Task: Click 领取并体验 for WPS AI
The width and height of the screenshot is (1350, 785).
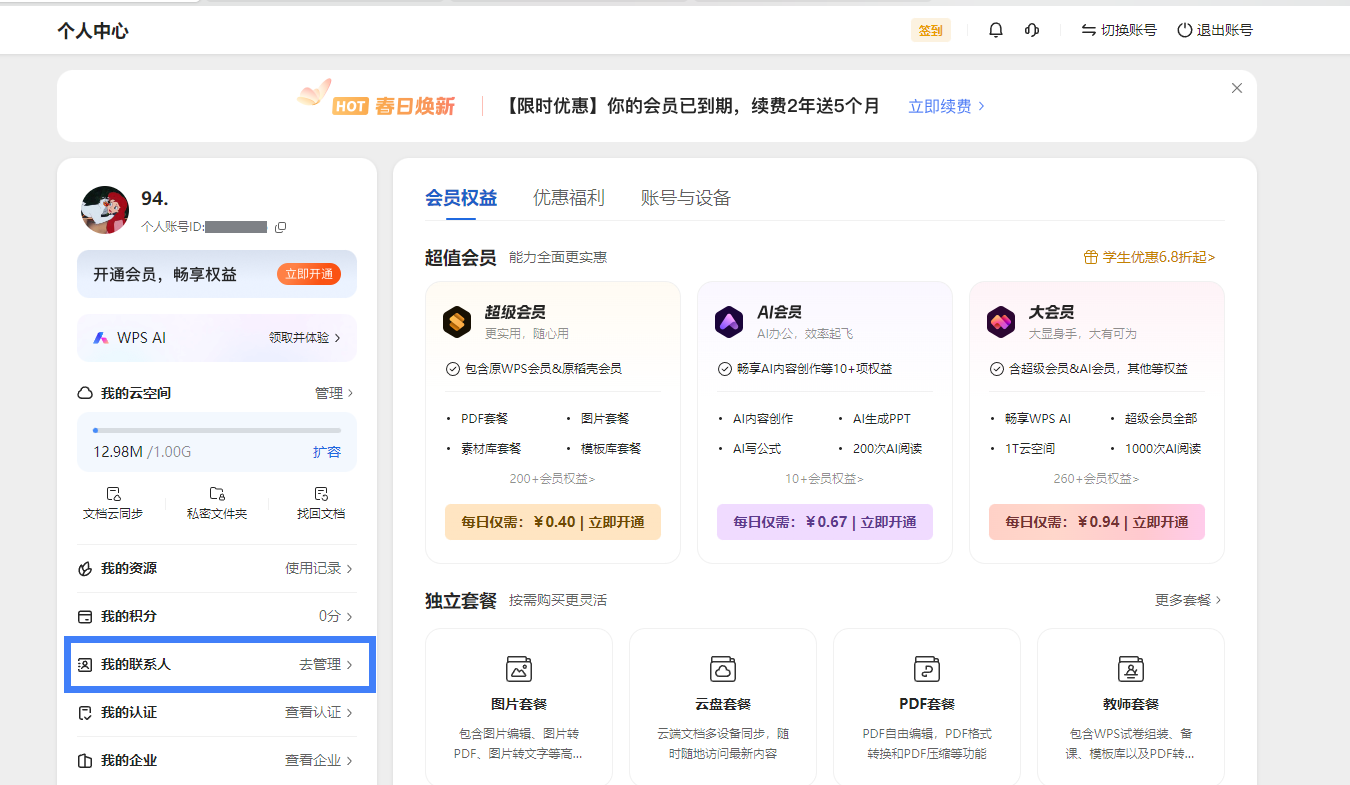Action: 305,338
